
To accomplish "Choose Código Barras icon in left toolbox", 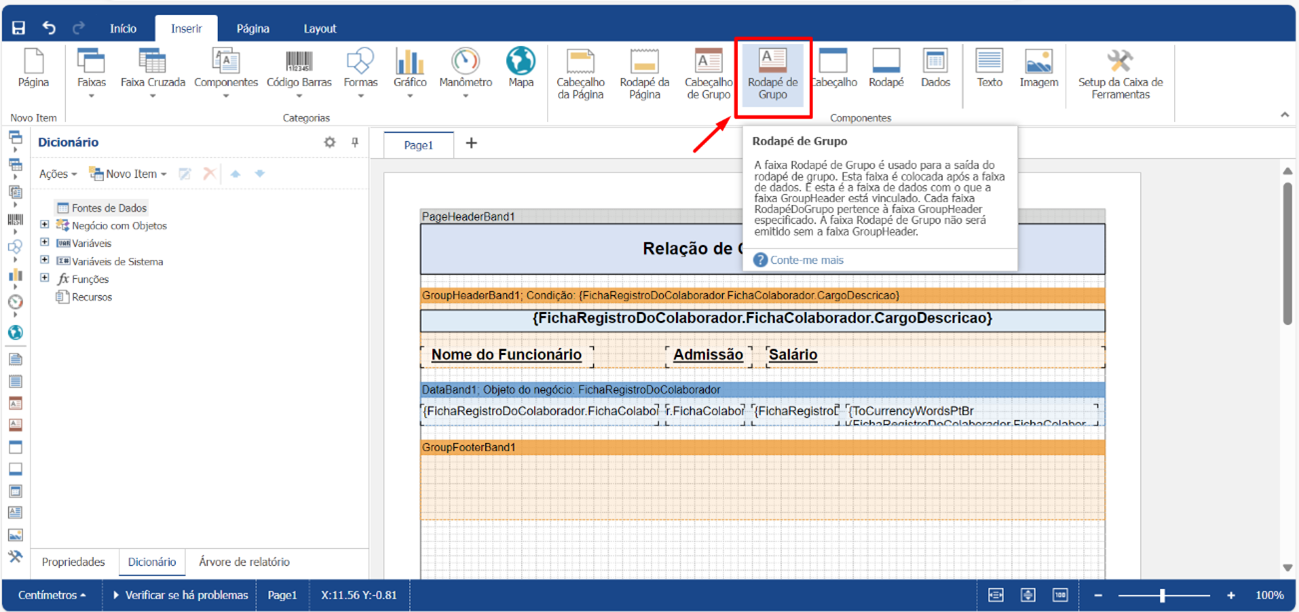I will click(15, 219).
